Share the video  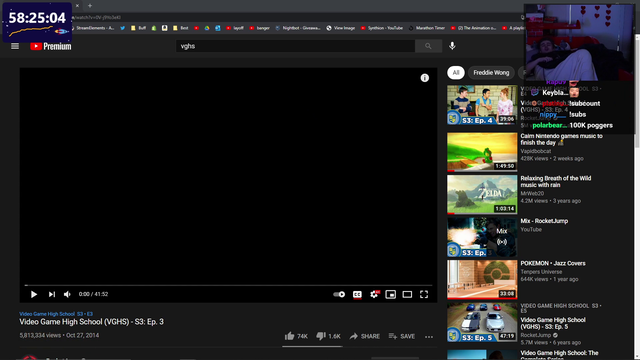point(364,336)
